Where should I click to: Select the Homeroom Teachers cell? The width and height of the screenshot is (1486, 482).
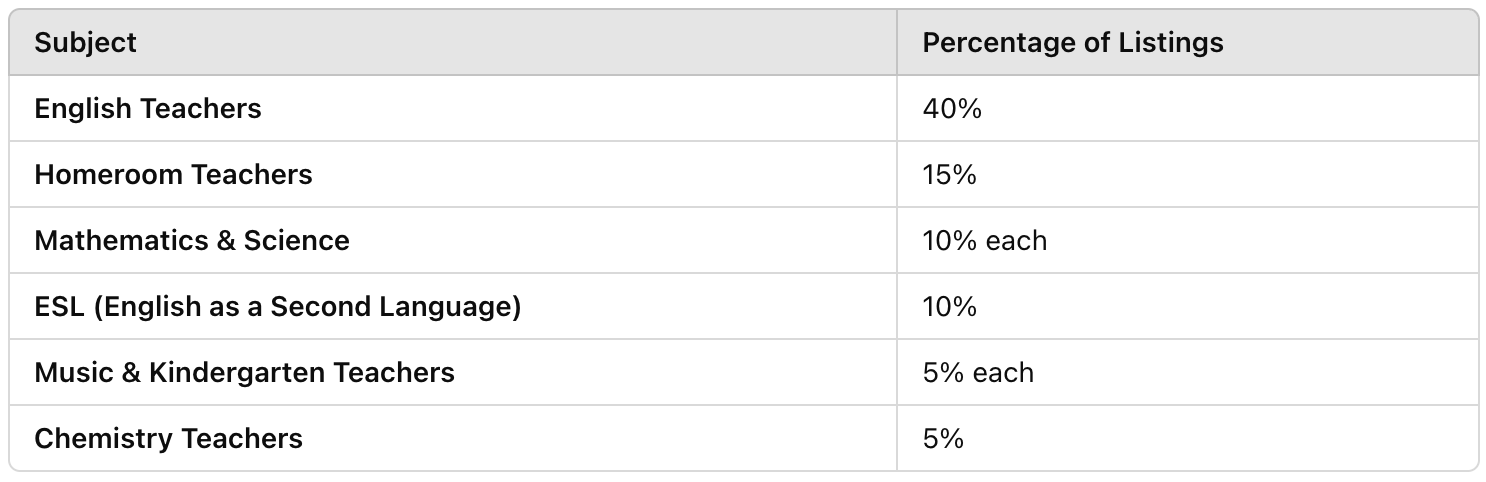pos(453,175)
